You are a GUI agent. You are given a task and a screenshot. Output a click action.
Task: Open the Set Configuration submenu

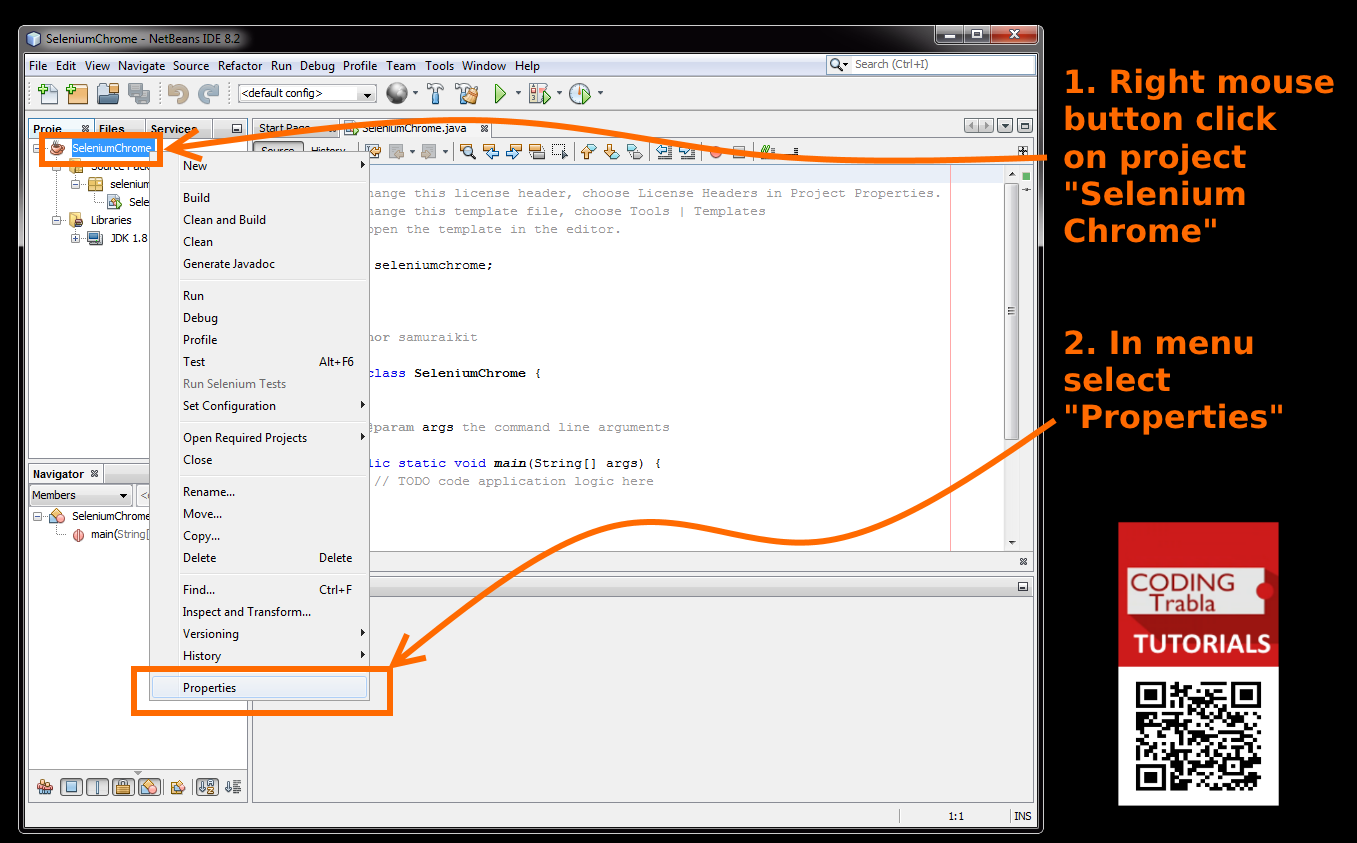(x=260, y=406)
